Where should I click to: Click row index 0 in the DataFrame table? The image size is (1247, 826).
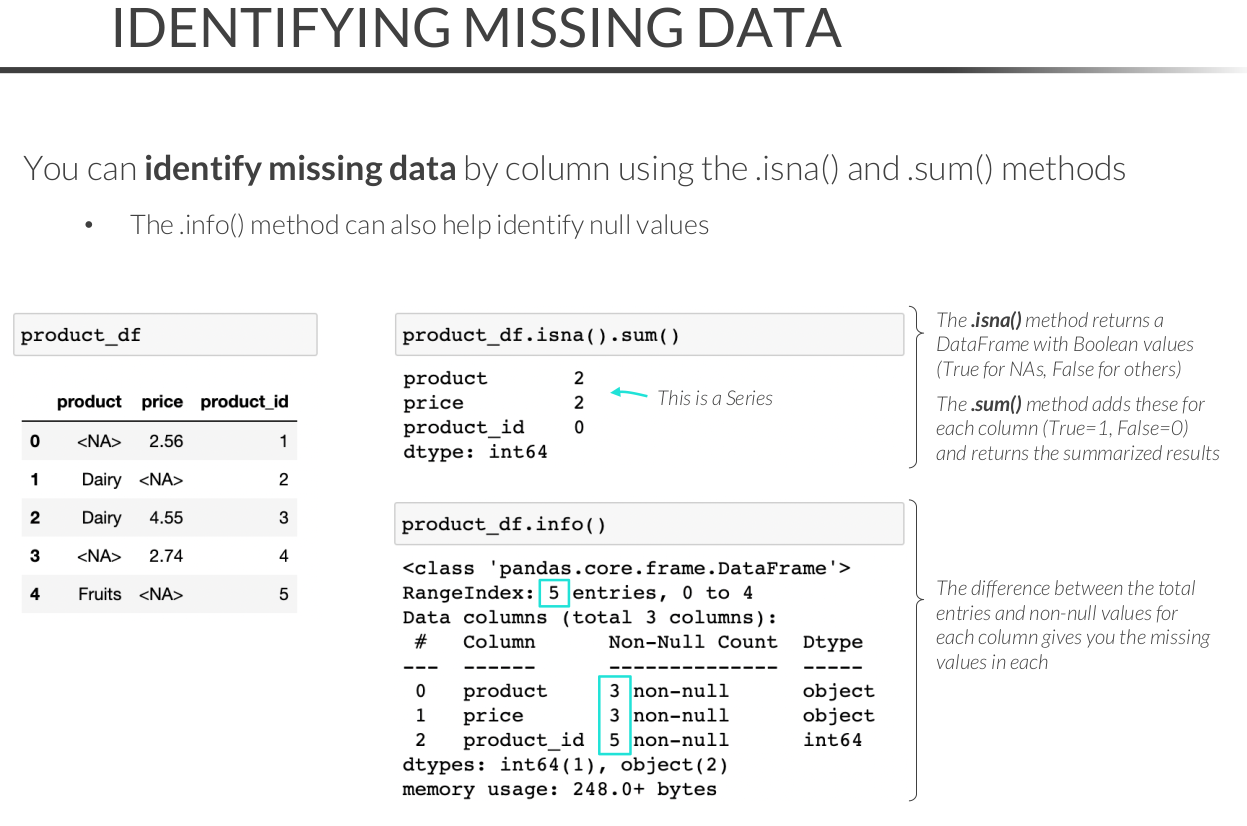pyautogui.click(x=35, y=441)
